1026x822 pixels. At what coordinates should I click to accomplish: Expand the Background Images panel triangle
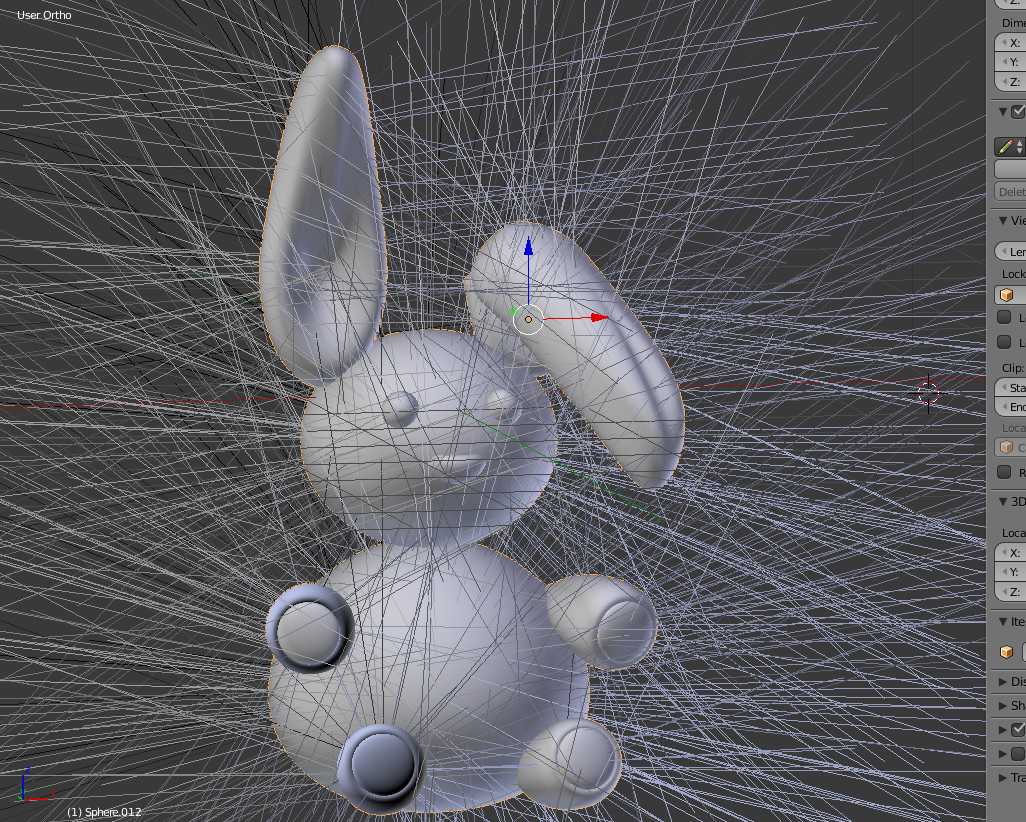(x=1003, y=753)
